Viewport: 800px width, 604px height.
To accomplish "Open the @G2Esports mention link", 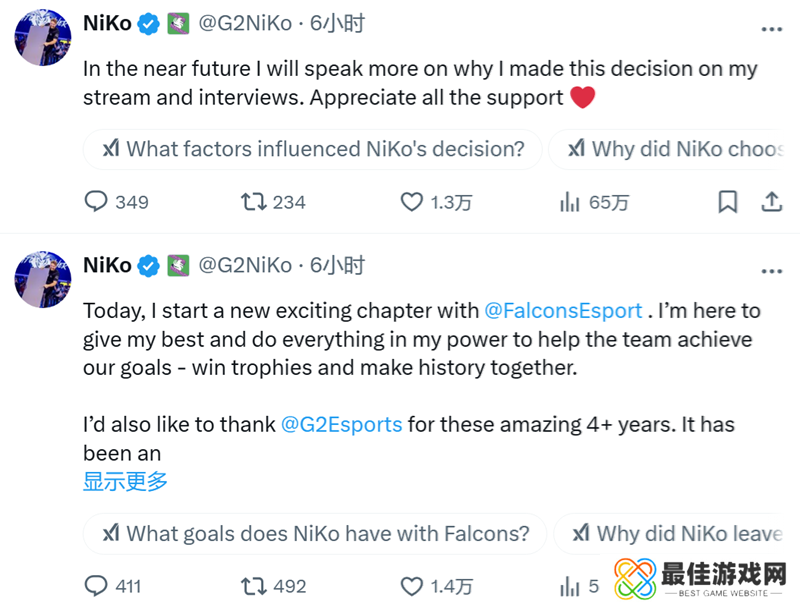I will [x=341, y=425].
